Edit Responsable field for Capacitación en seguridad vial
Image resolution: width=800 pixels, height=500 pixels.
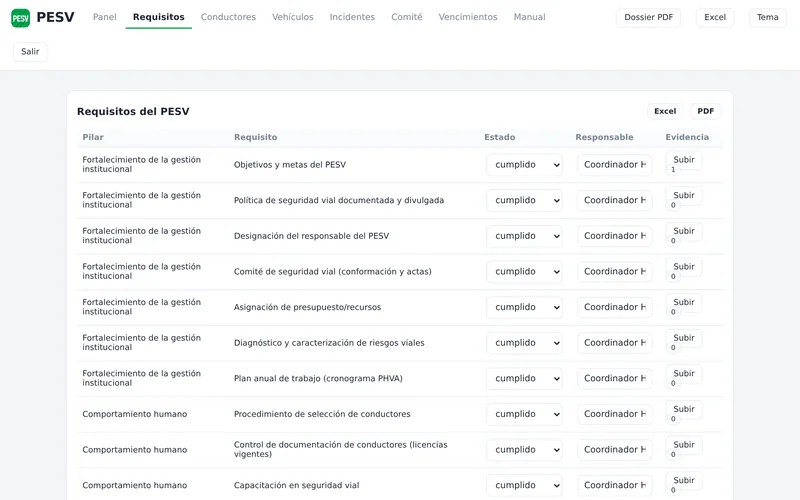[x=615, y=485]
